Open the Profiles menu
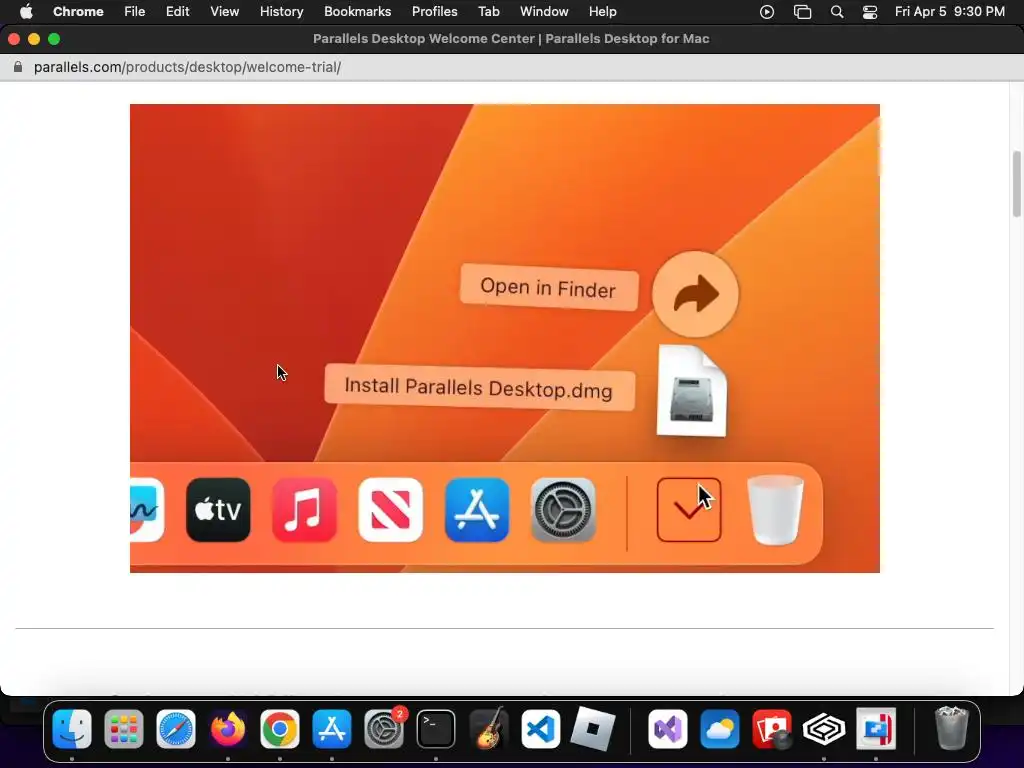Image resolution: width=1024 pixels, height=768 pixels. pos(434,12)
